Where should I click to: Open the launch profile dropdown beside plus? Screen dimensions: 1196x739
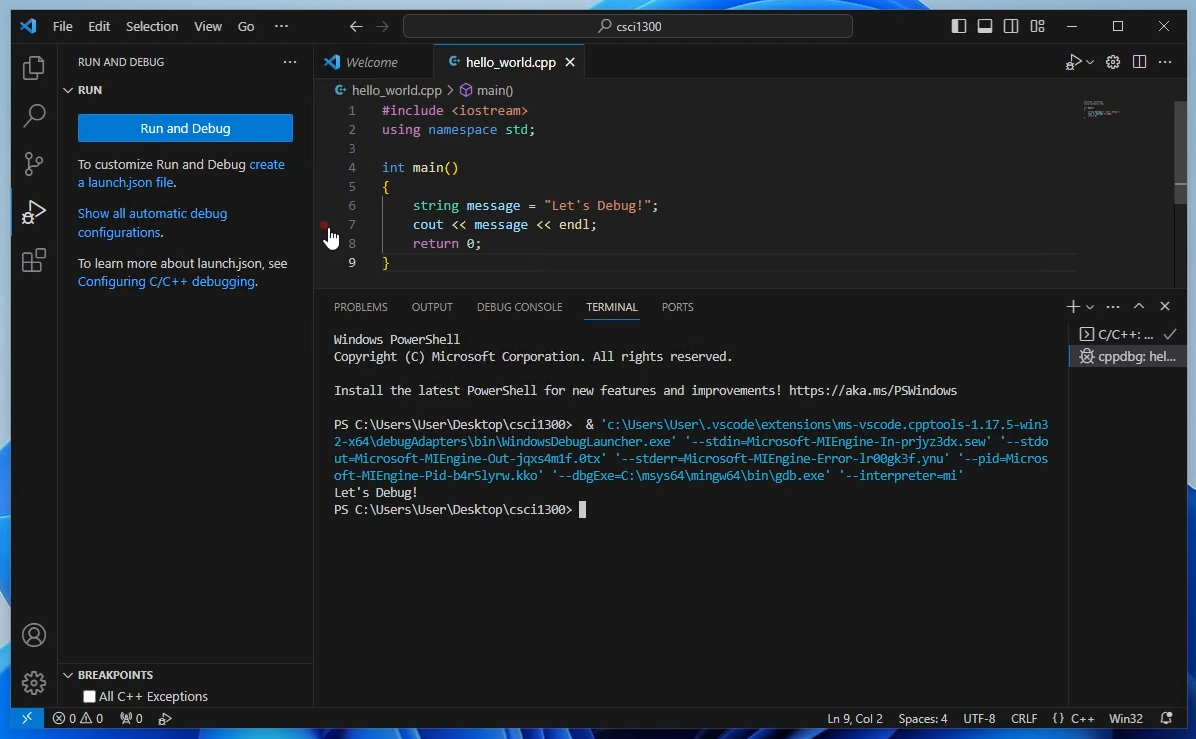click(x=1090, y=307)
